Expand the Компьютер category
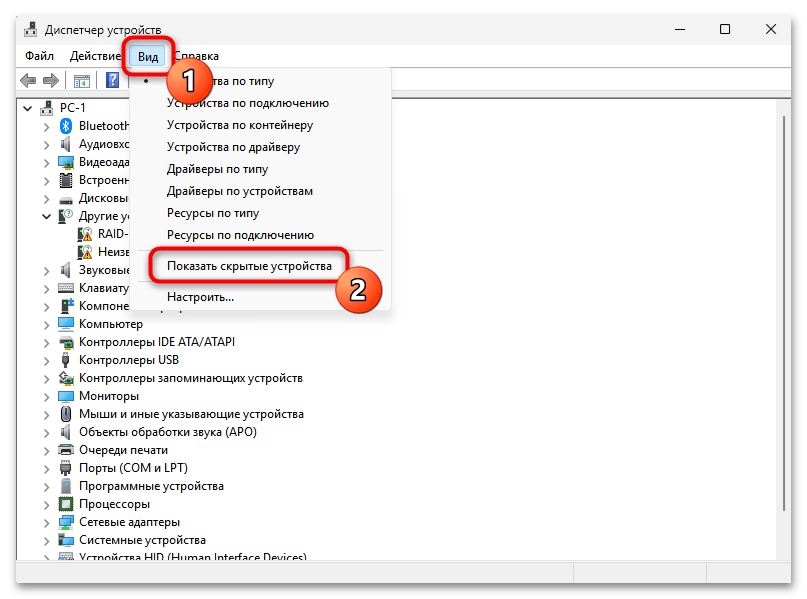Viewport: 807px width, 599px height. tap(46, 325)
